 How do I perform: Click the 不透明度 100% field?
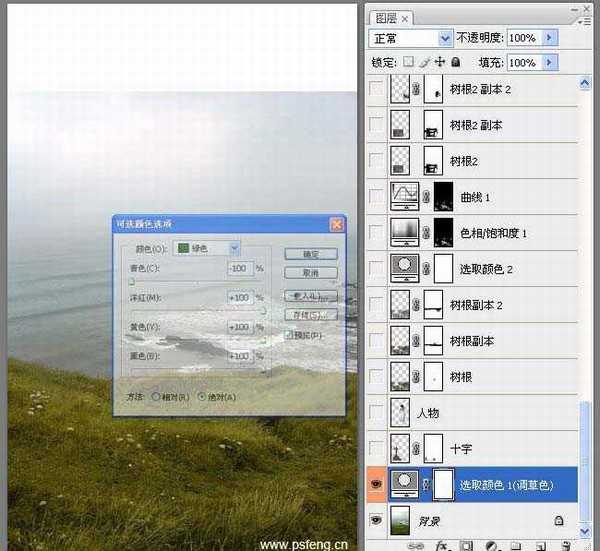pos(525,37)
